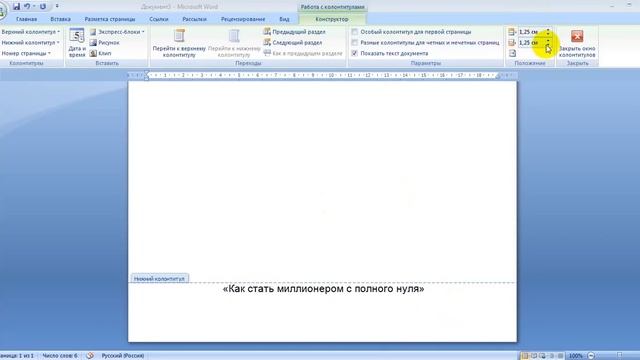Go to Предыдущий раздел
This screenshot has height=360, width=640.
(x=294, y=32)
